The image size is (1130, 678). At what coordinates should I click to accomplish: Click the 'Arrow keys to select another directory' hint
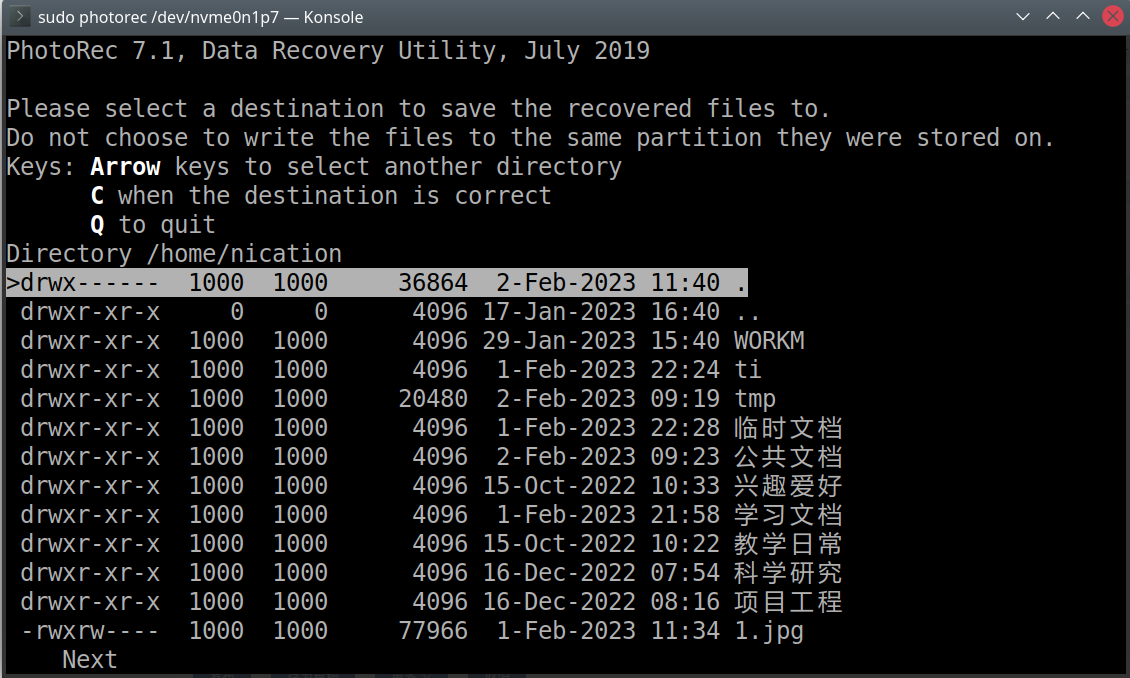(356, 166)
